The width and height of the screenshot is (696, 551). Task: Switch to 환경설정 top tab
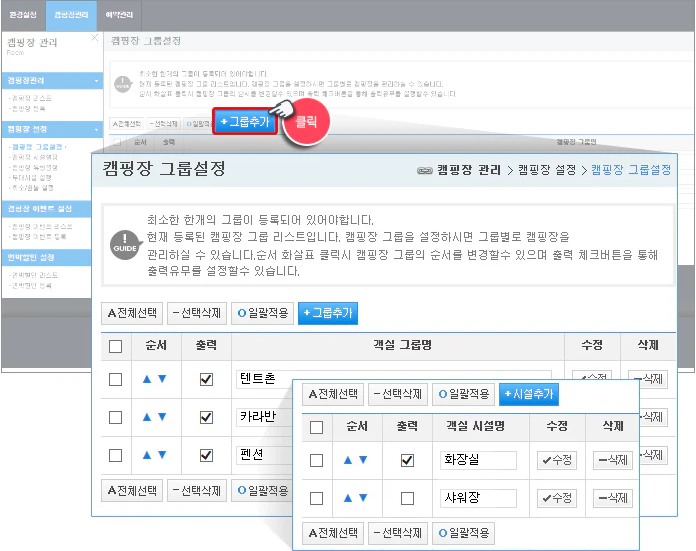tap(23, 15)
